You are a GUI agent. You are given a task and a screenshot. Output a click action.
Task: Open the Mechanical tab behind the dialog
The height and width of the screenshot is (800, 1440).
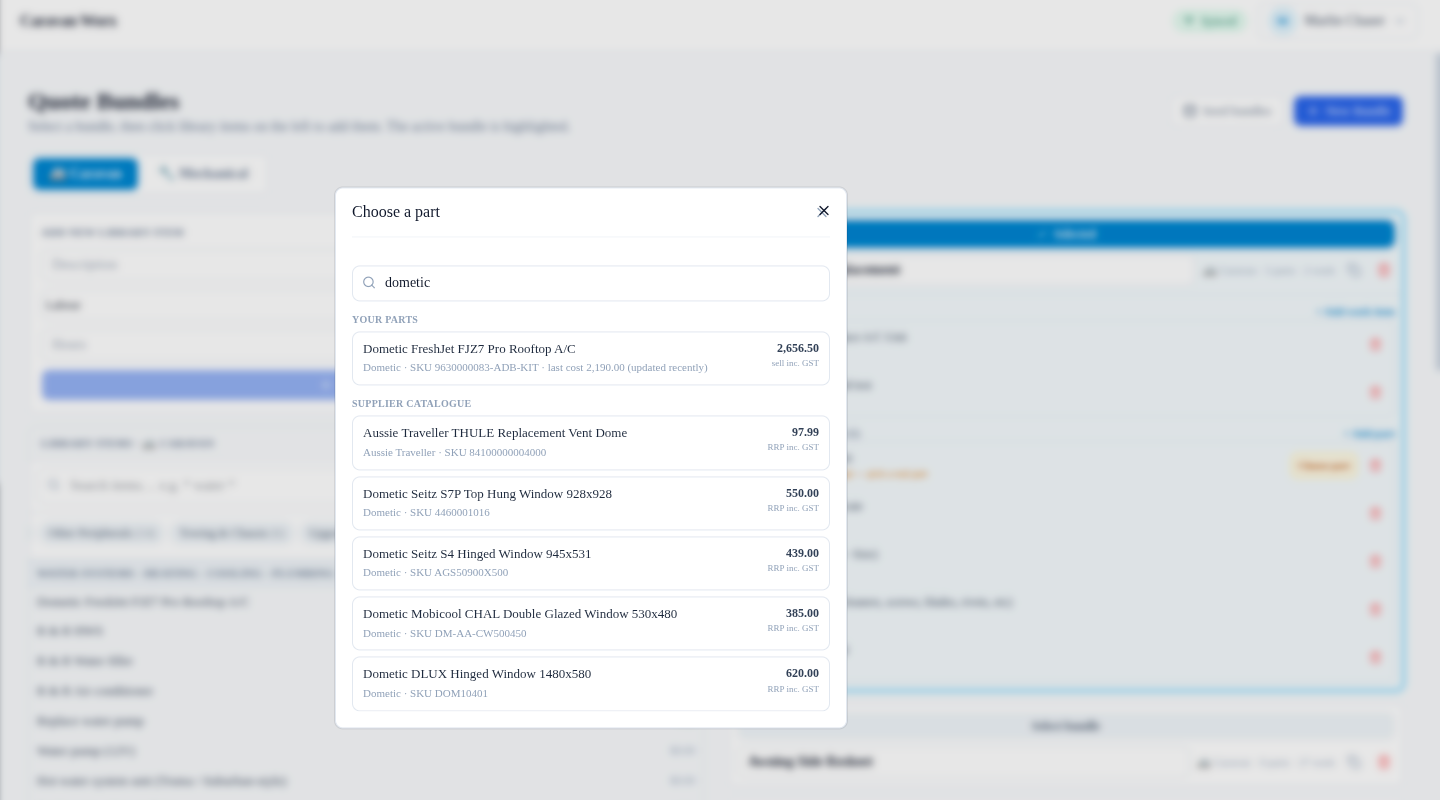pos(204,174)
